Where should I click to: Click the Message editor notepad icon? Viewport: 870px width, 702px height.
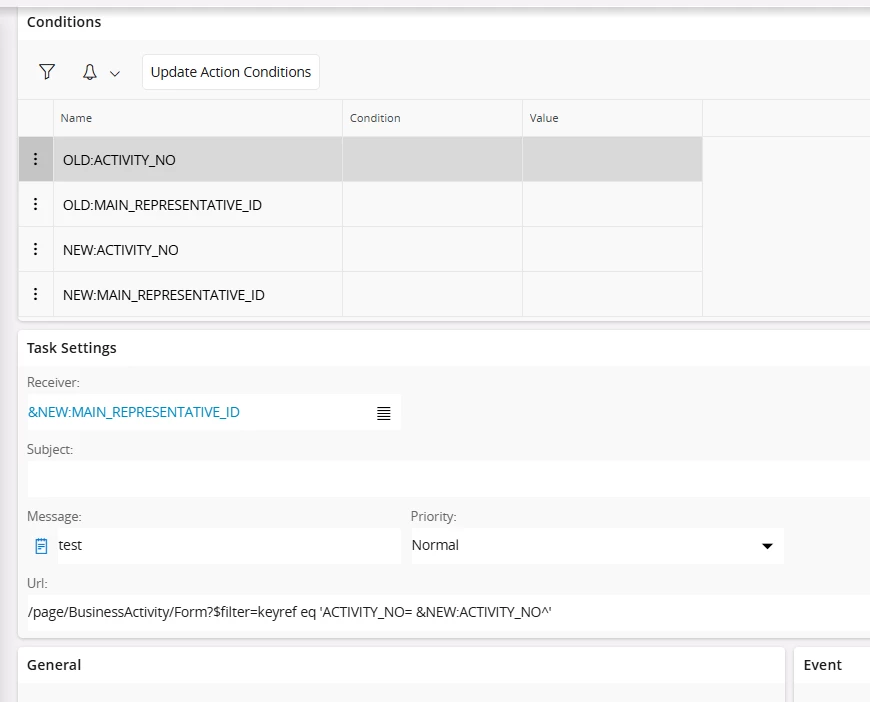click(x=41, y=546)
